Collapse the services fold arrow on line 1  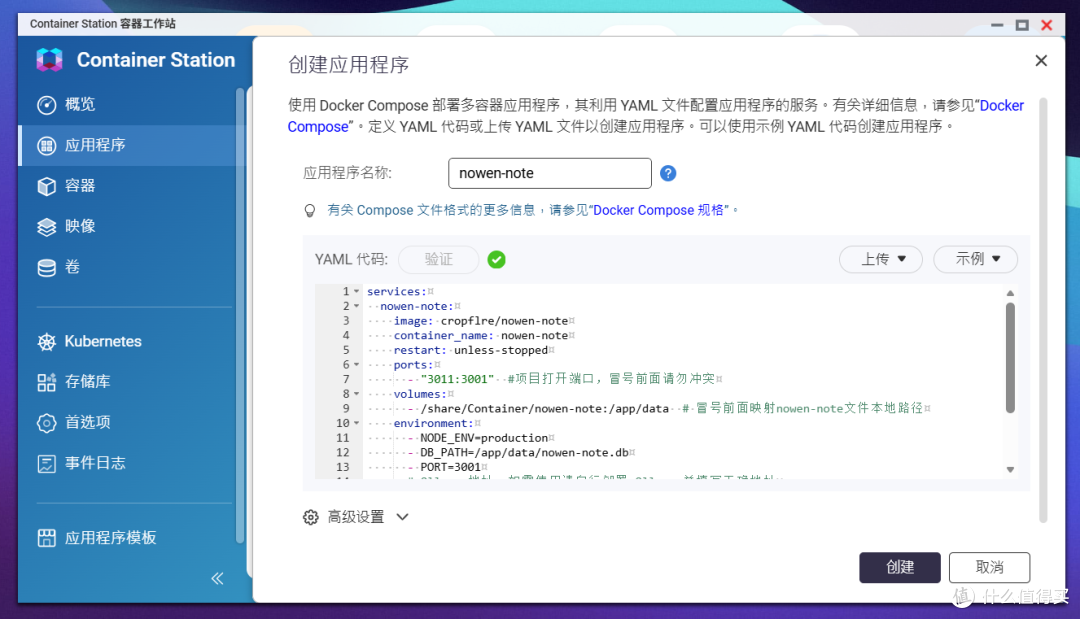[356, 291]
